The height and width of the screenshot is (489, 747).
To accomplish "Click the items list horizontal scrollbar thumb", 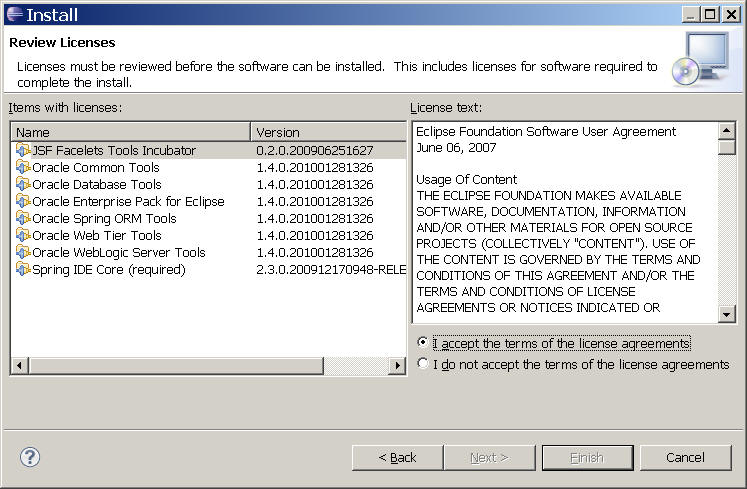I will 176,366.
